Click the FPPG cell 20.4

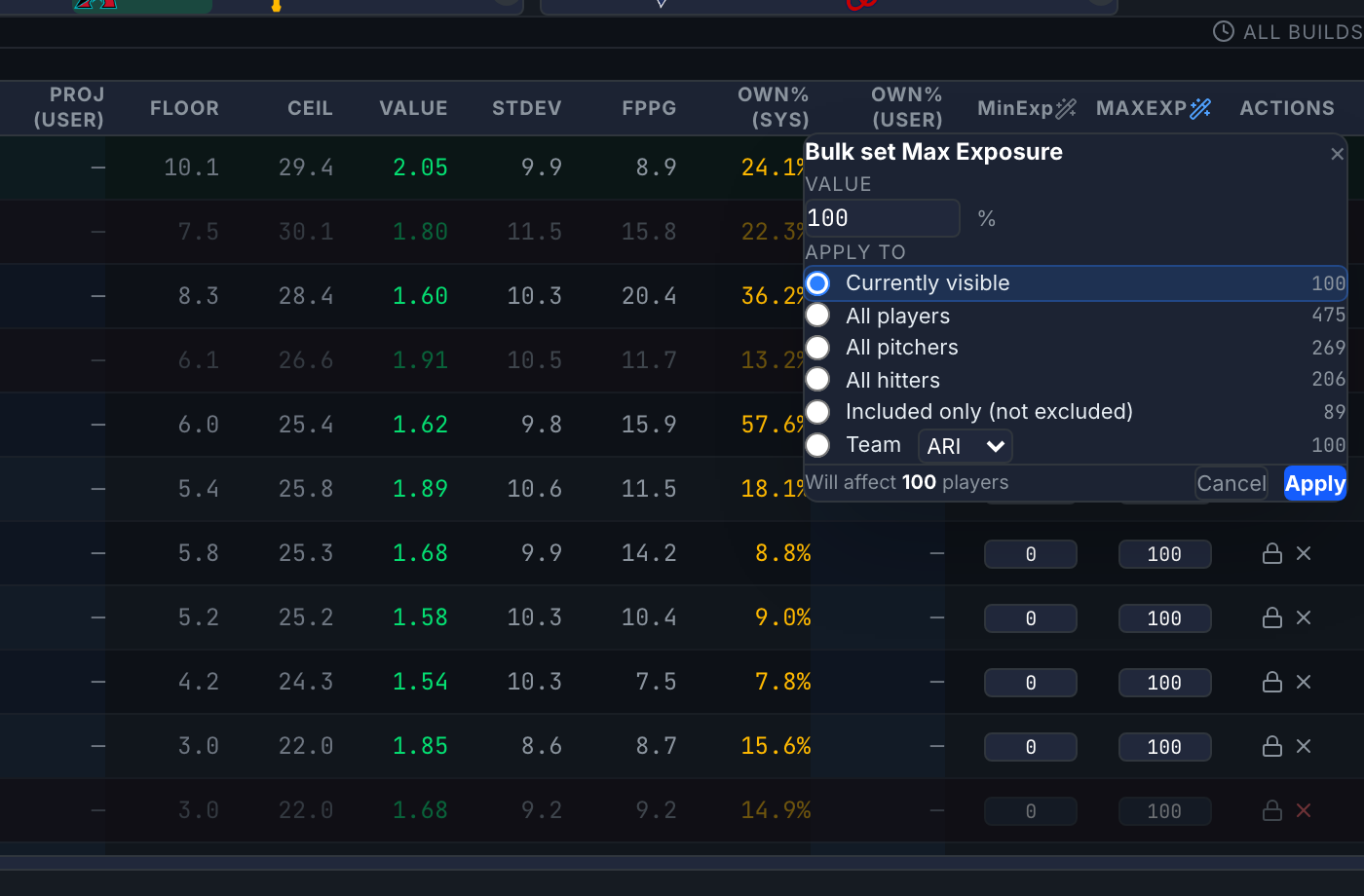649,296
